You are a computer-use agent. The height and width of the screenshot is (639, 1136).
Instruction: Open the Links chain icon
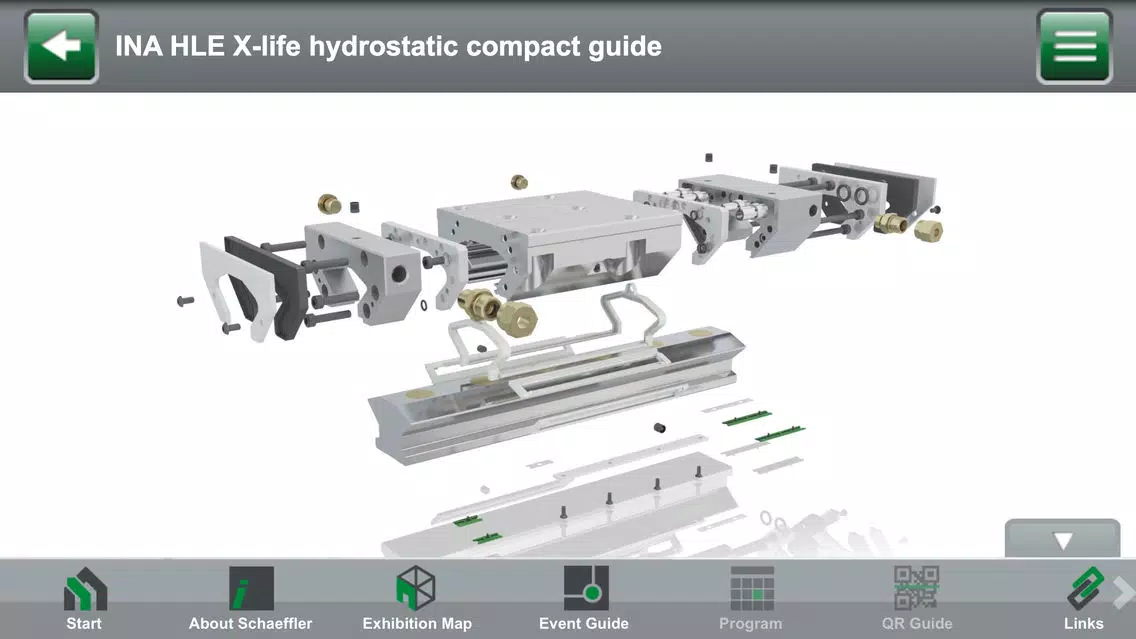tap(1085, 588)
